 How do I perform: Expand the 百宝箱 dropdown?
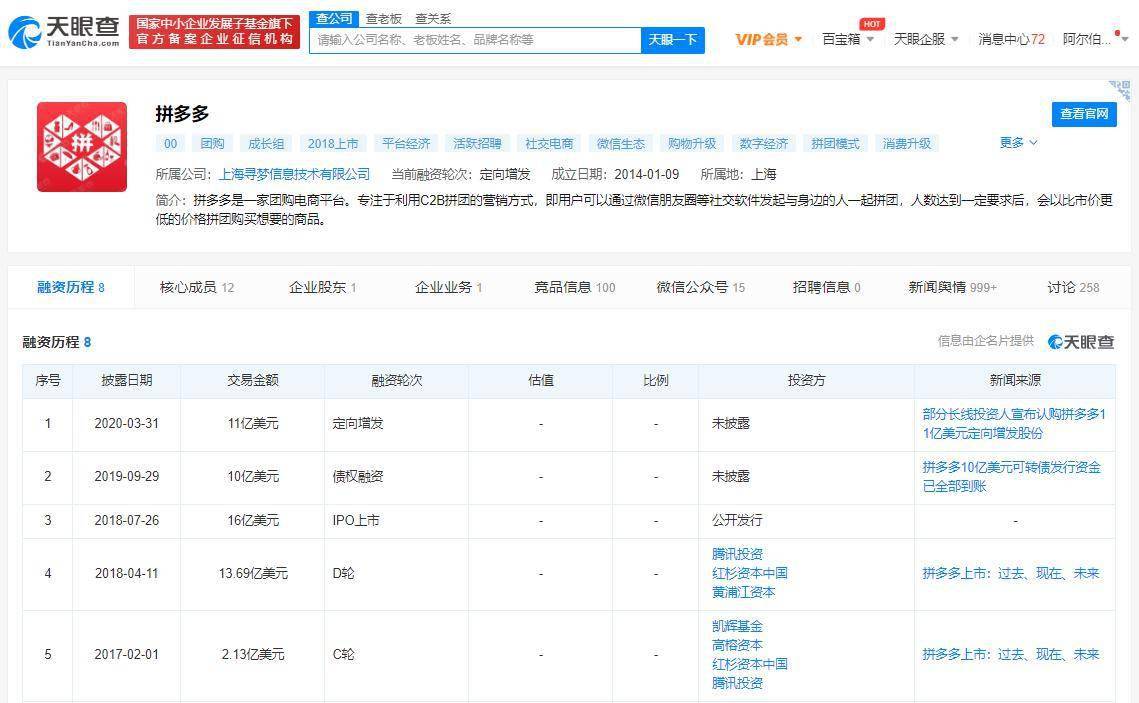(x=848, y=39)
